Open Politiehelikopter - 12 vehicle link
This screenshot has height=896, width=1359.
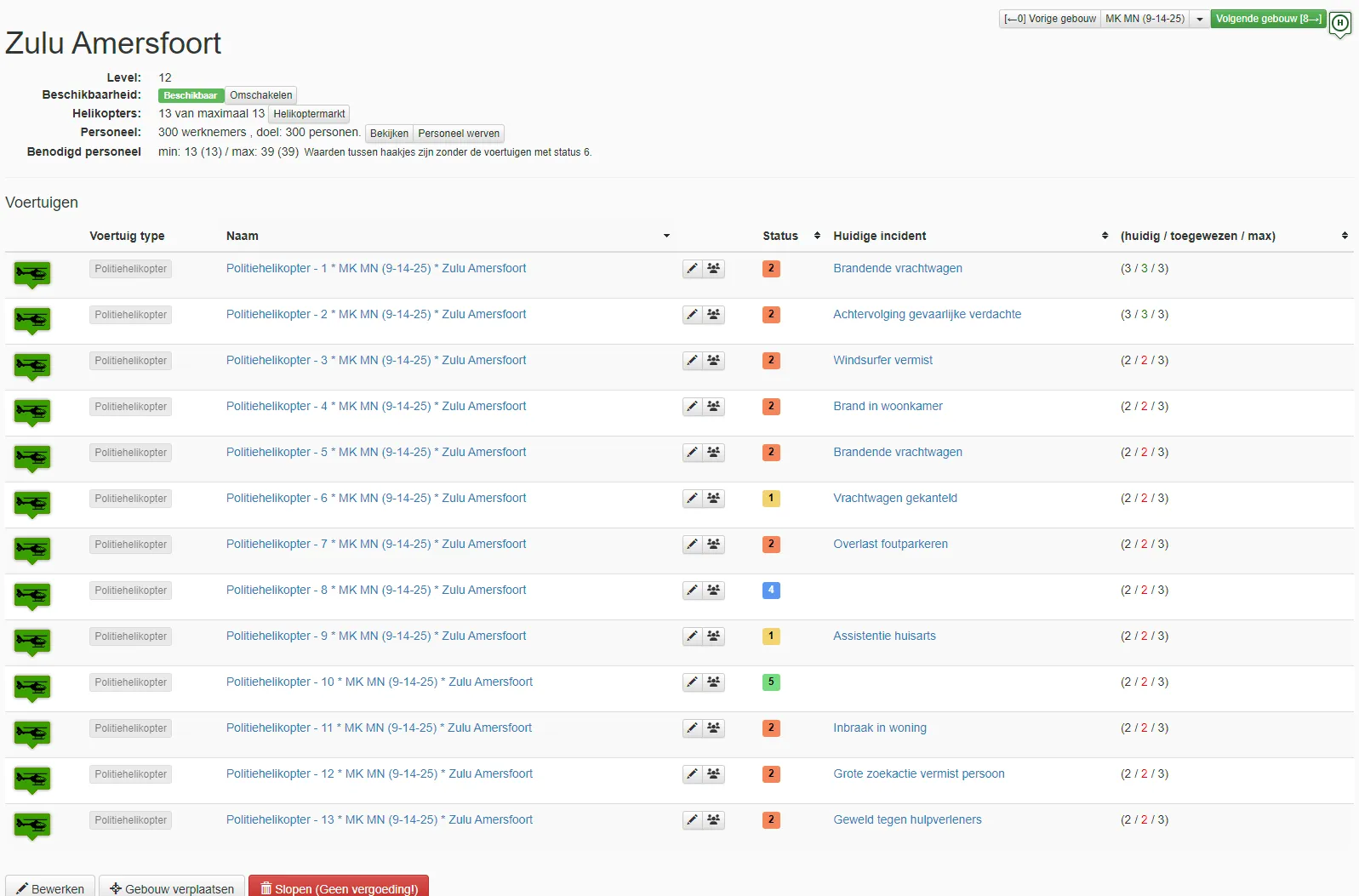(380, 773)
